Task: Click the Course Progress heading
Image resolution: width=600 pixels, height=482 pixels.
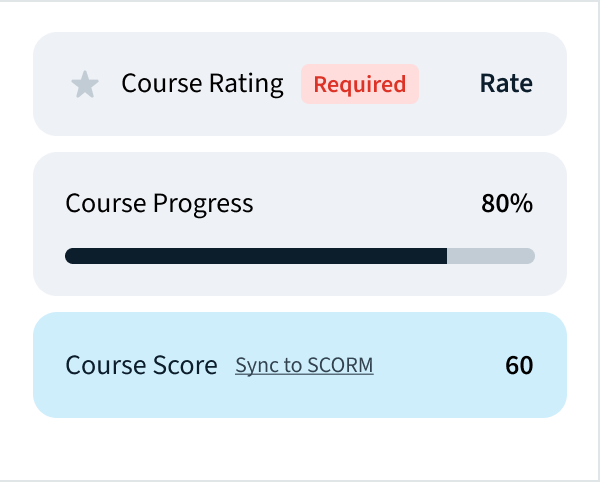Action: (159, 204)
